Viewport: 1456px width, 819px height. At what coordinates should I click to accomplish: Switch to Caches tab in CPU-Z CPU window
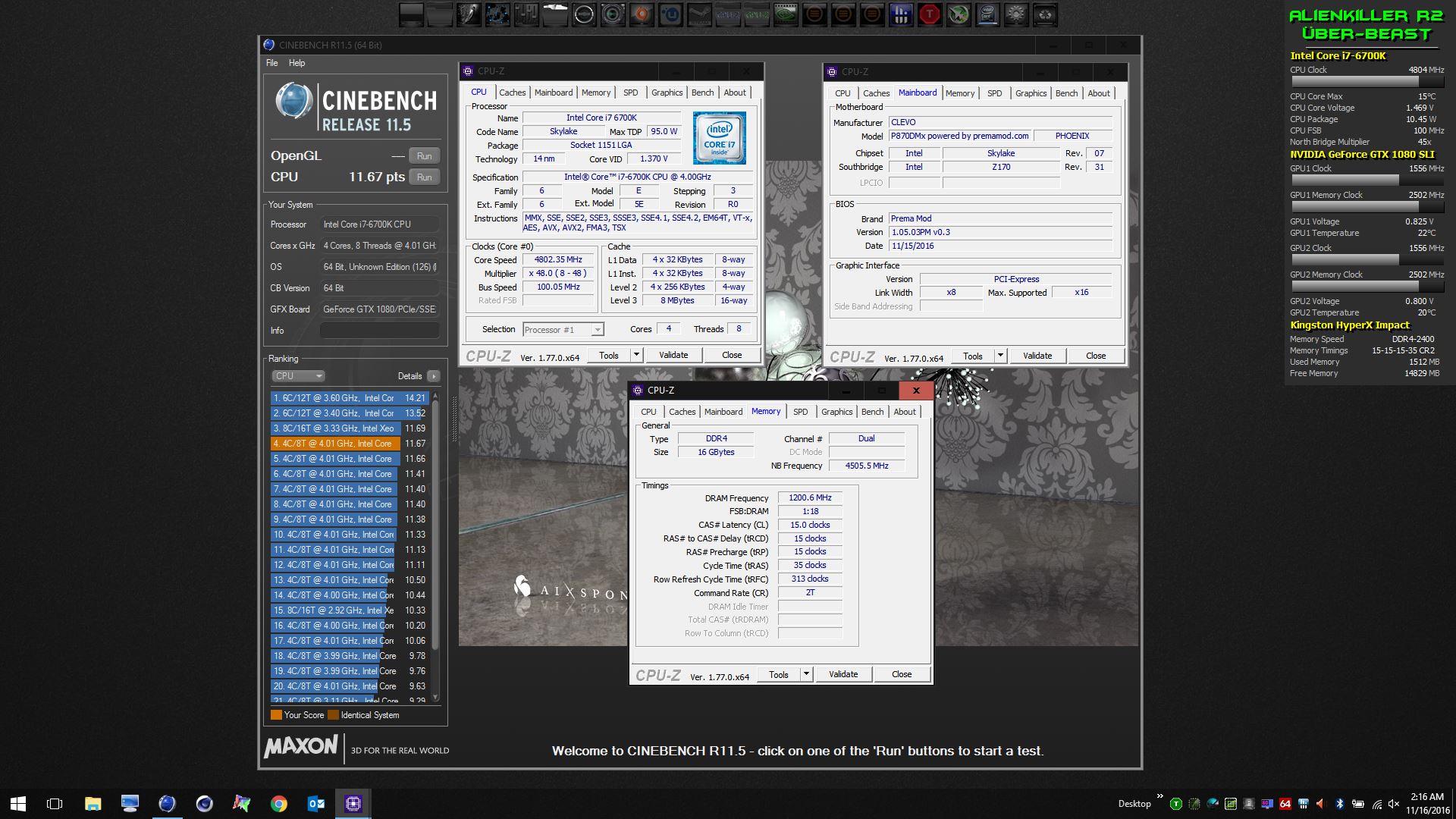[x=512, y=93]
